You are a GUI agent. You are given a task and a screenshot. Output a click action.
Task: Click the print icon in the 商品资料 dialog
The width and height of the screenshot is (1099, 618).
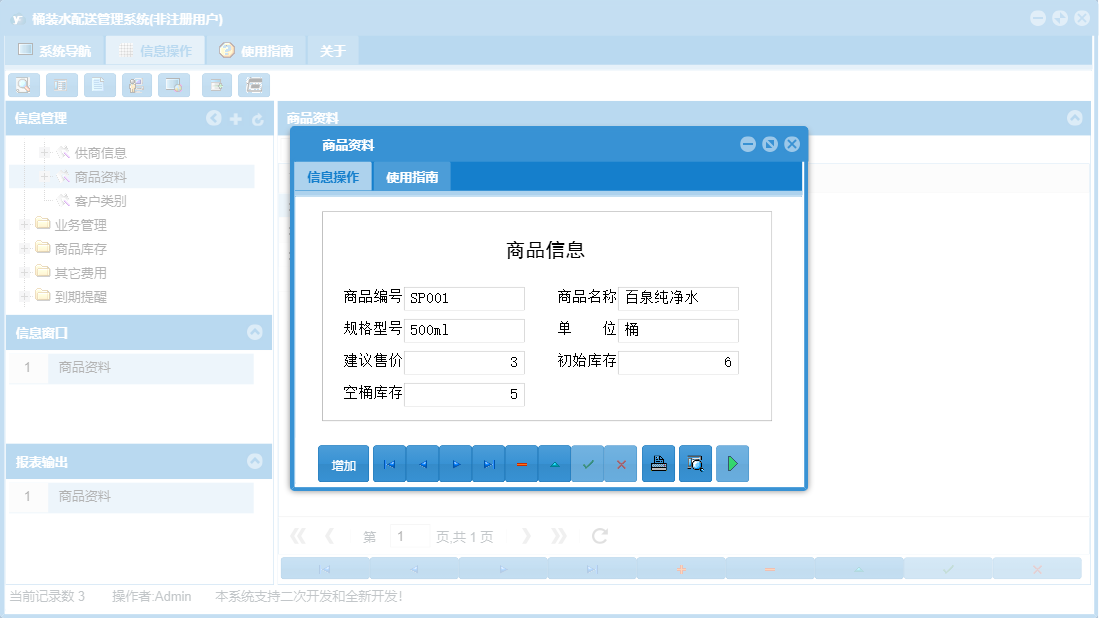point(658,463)
